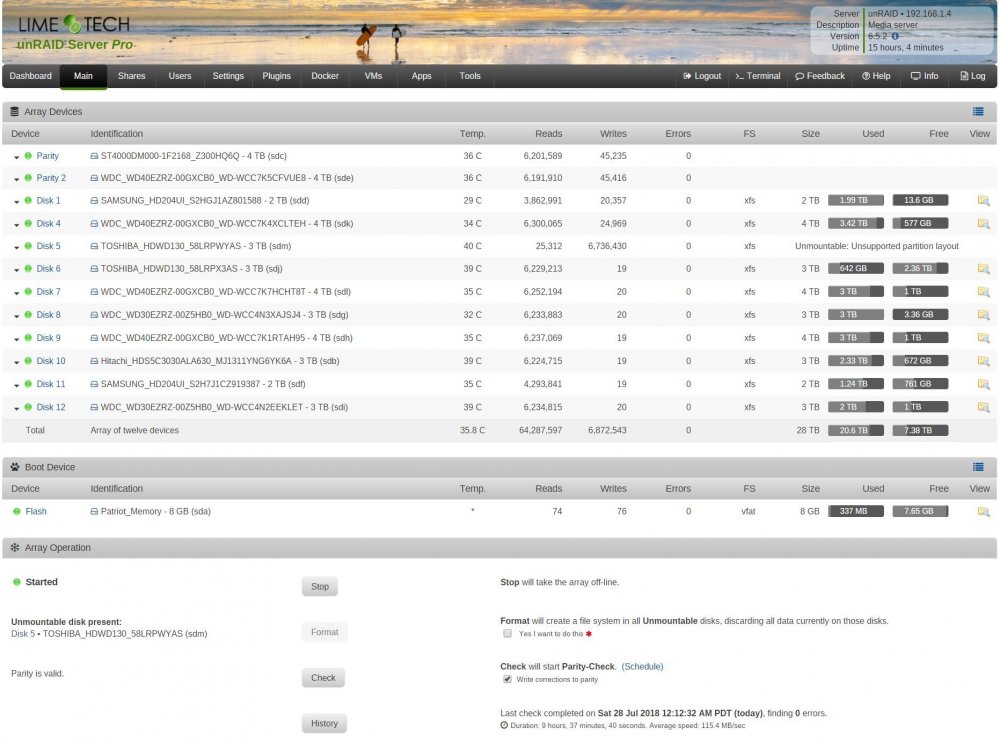Click the drive icon beside Patriot_Memory
This screenshot has height=742, width=1000.
94,511
